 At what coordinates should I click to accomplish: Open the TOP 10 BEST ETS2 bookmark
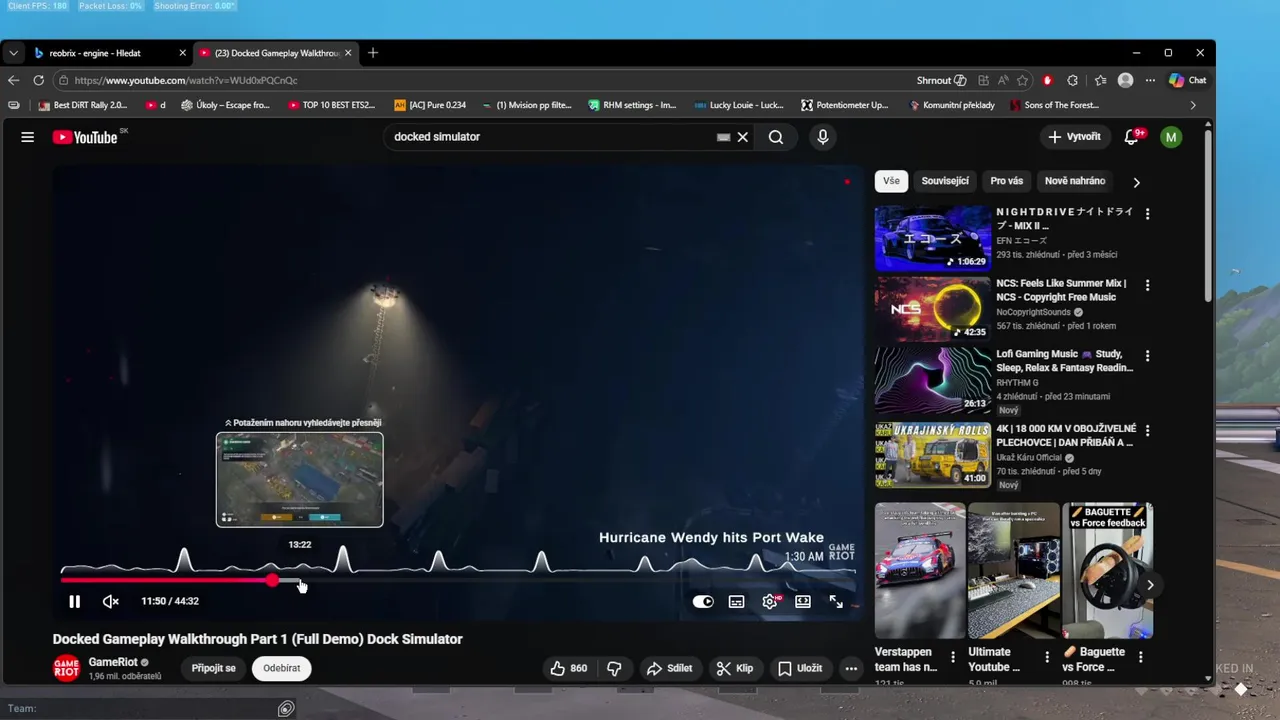point(331,105)
